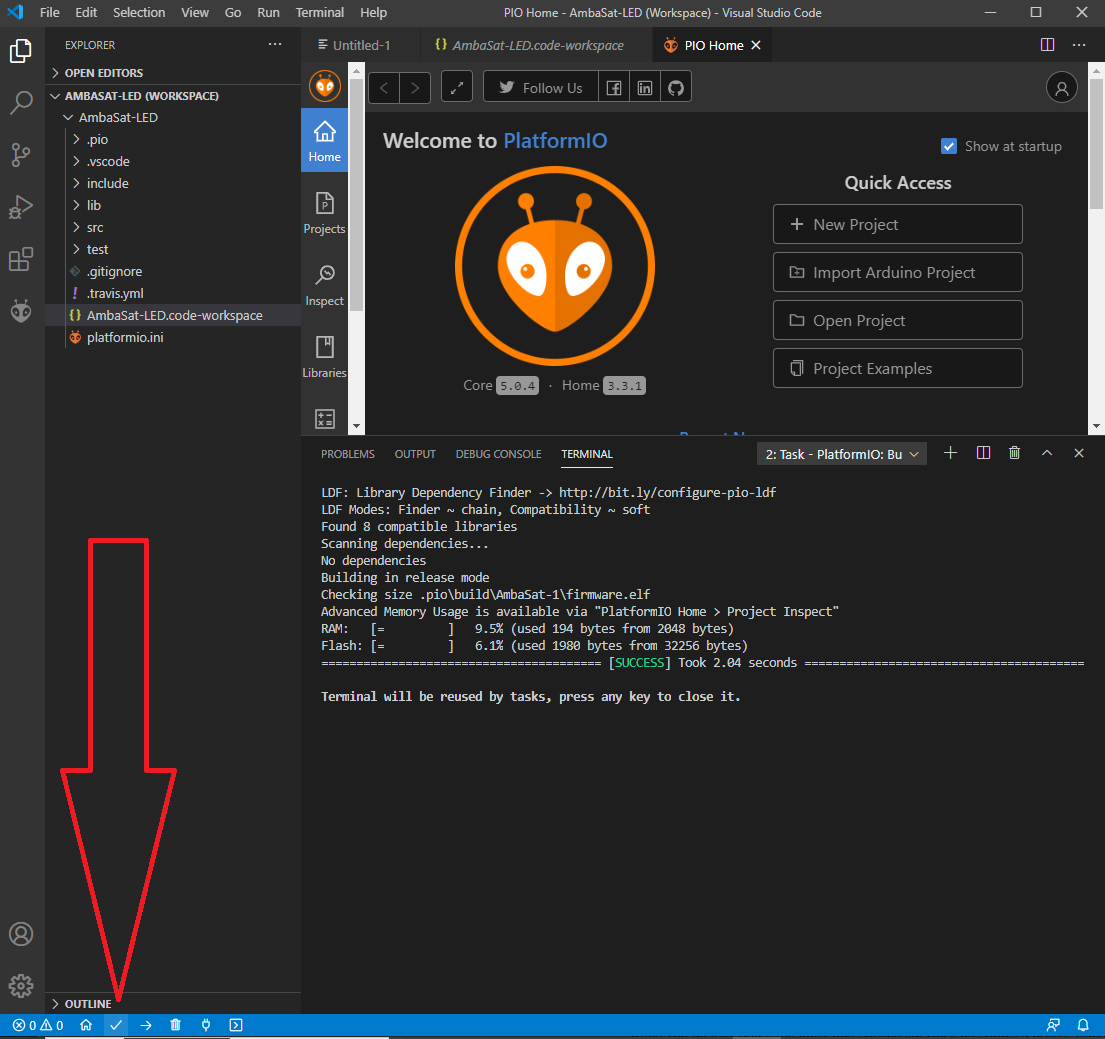1105x1039 pixels.
Task: Click Open Project button
Action: 897,320
